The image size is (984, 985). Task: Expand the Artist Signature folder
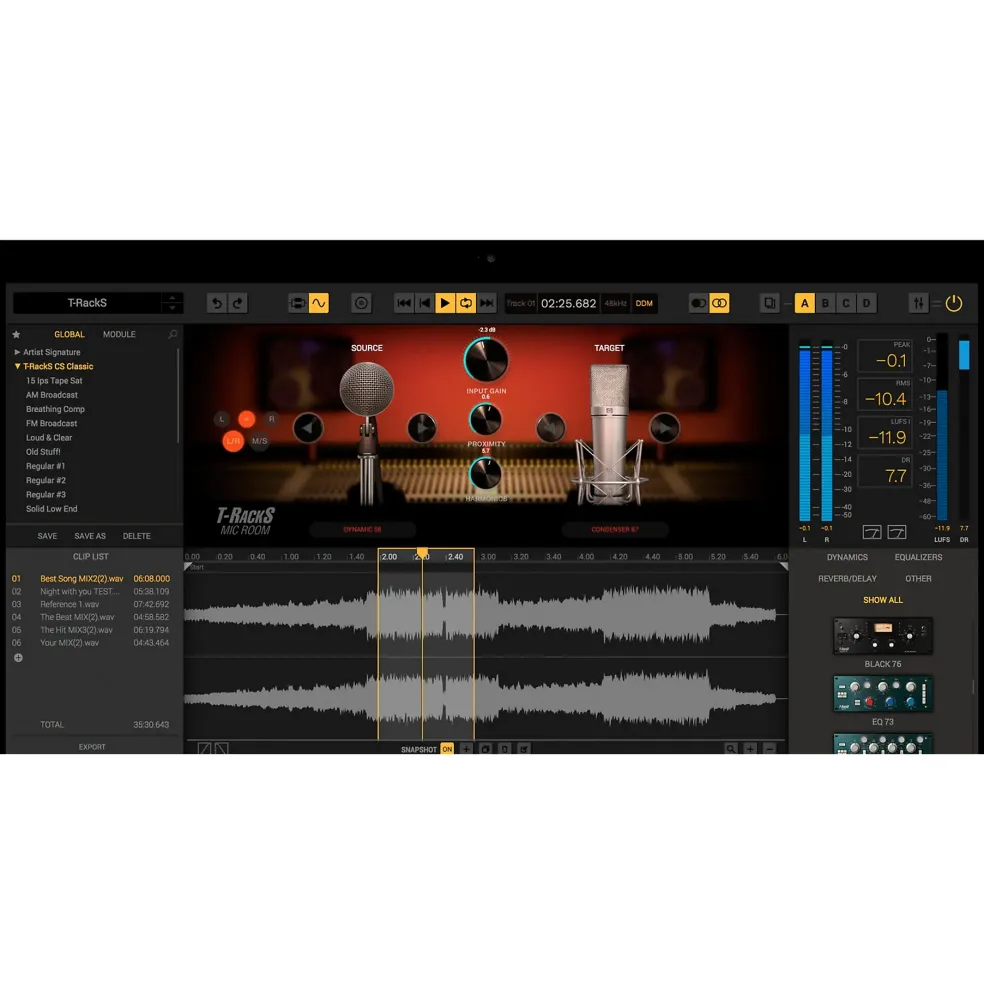click(x=17, y=352)
